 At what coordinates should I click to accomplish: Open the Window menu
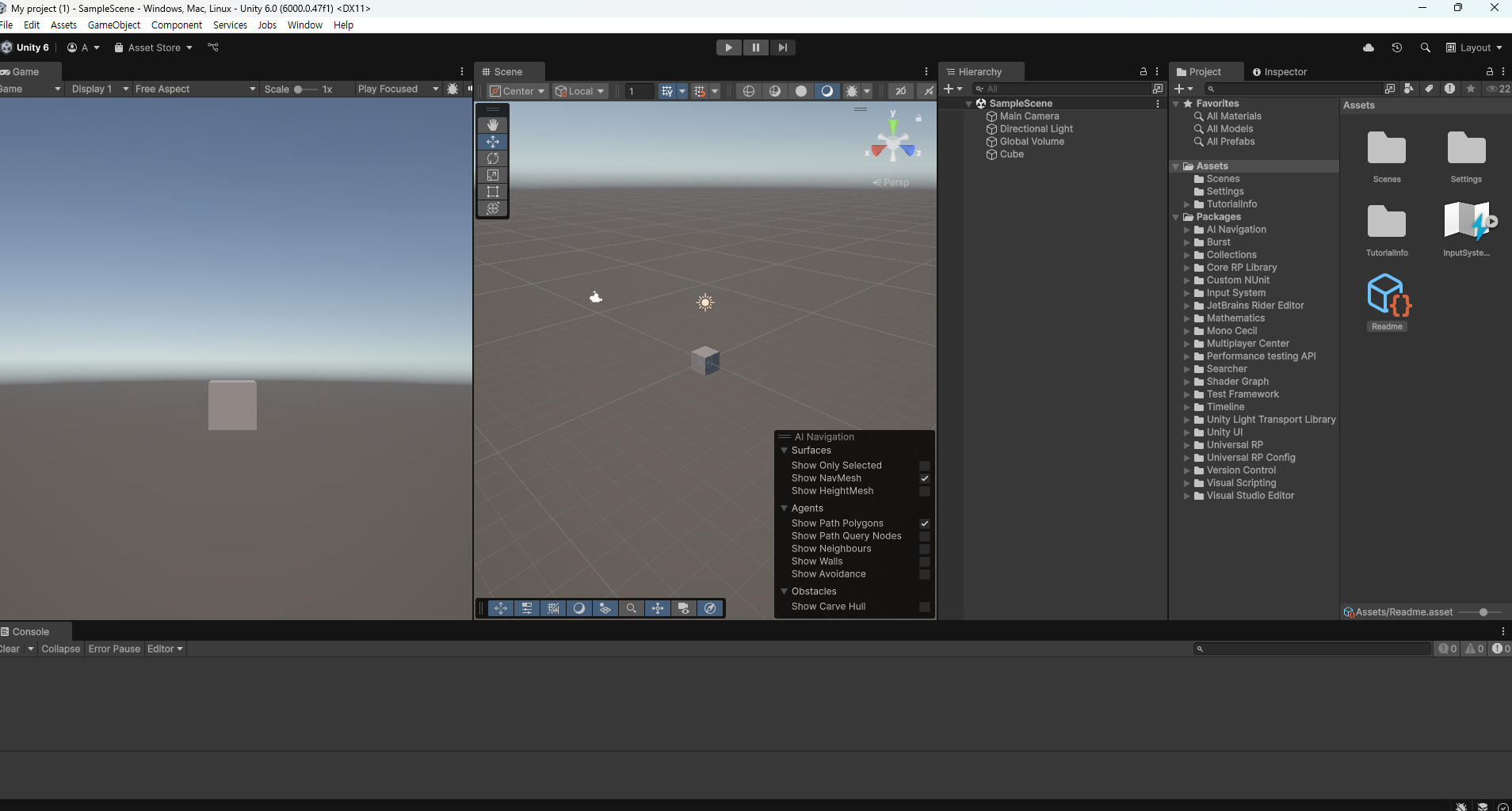point(305,25)
